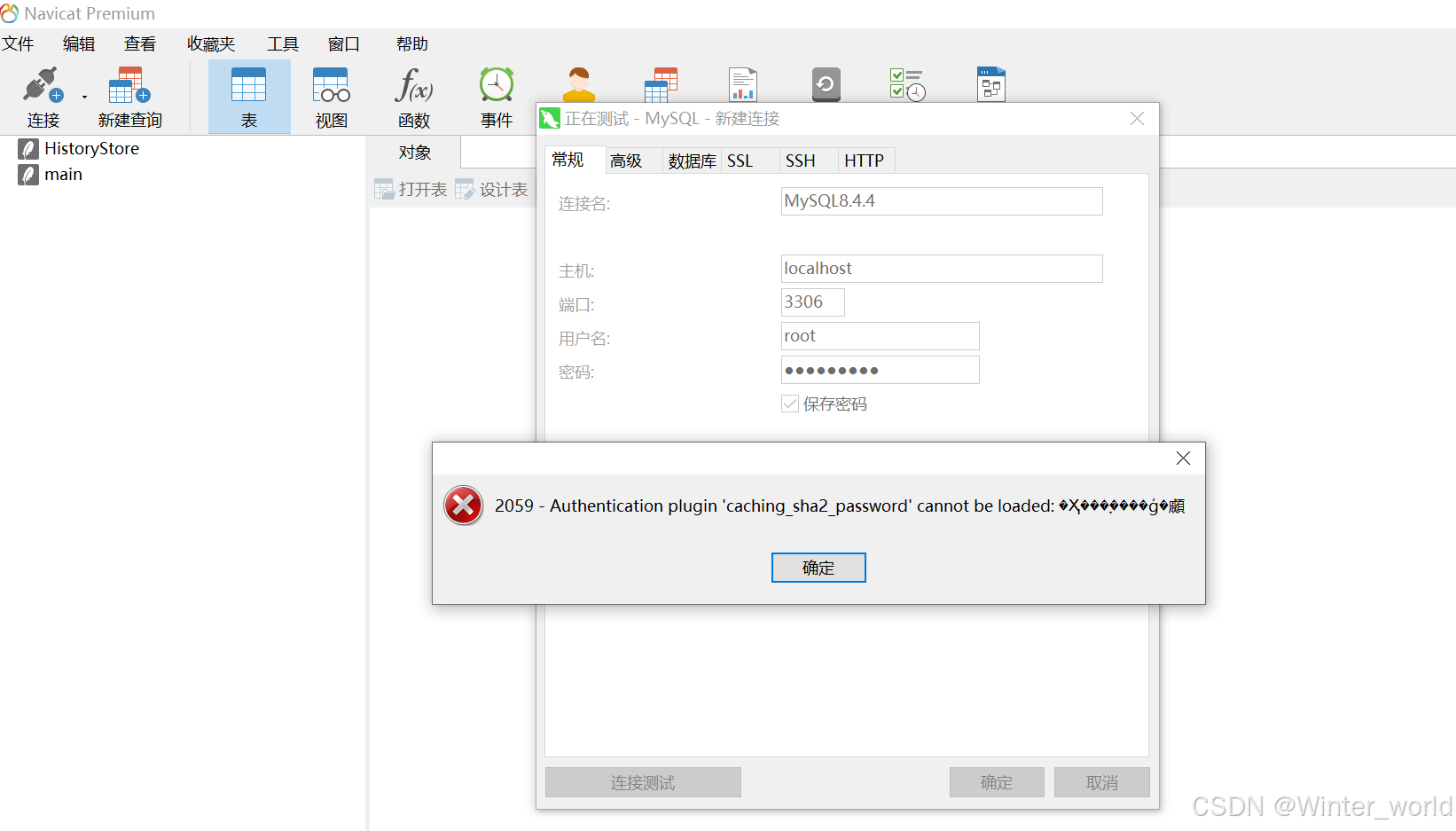This screenshot has width=1456, height=831.
Task: Switch to the 对象 tab
Action: click(x=414, y=153)
